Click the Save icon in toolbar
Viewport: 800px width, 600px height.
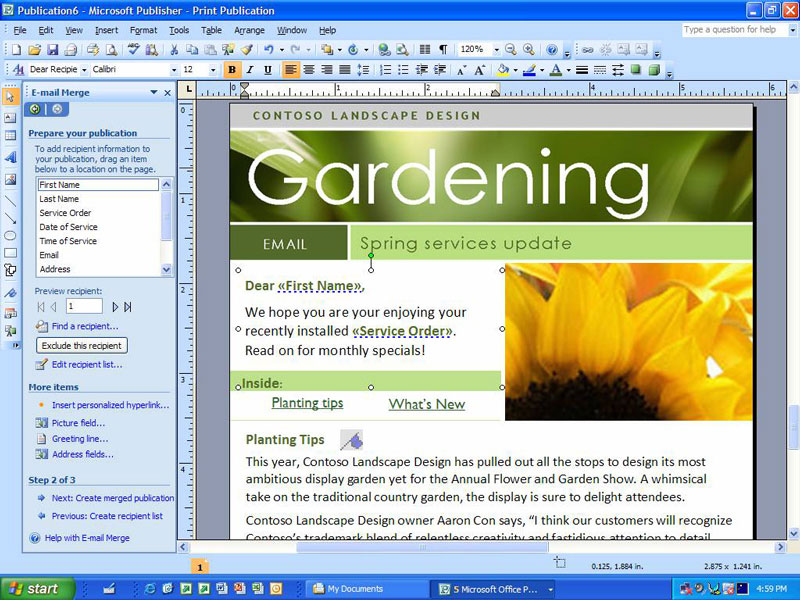coord(51,49)
